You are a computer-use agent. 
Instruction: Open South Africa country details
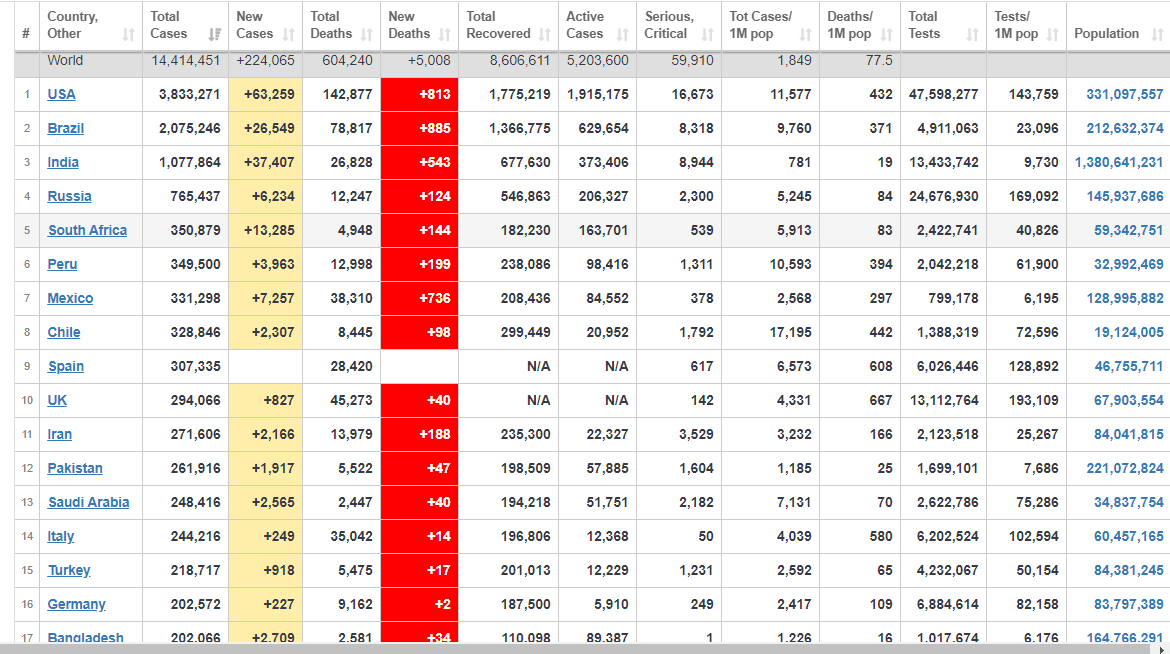(87, 230)
